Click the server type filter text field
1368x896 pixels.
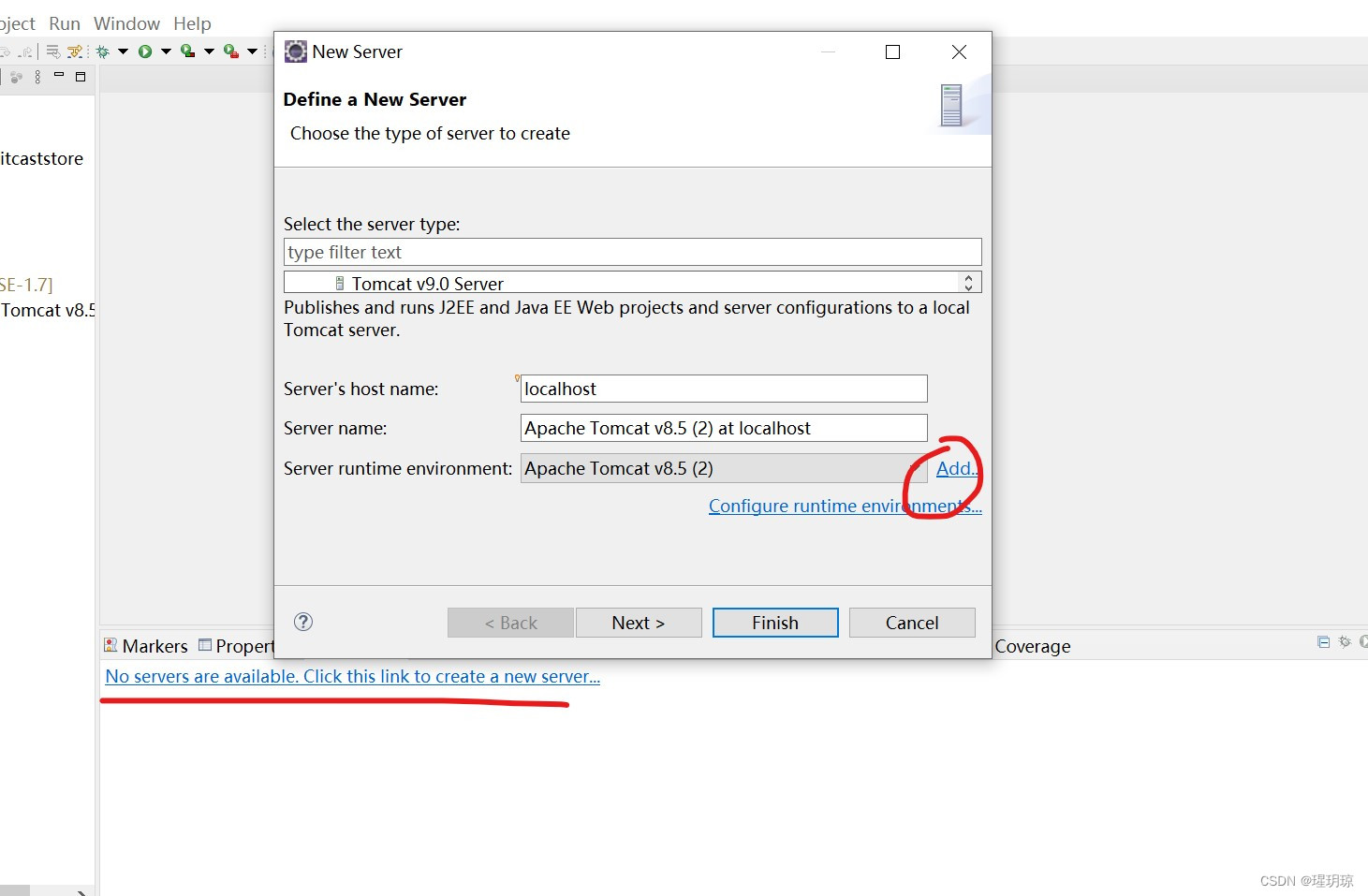tap(632, 252)
